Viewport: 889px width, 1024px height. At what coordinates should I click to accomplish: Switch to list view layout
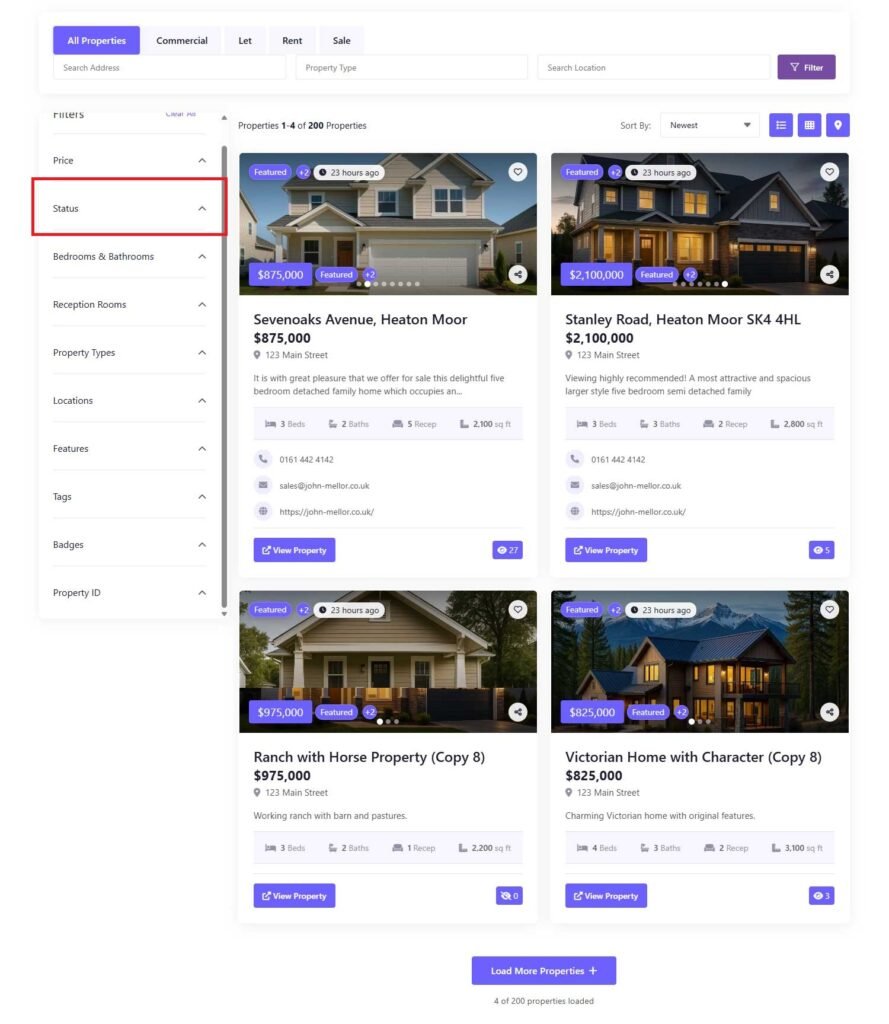(x=780, y=125)
